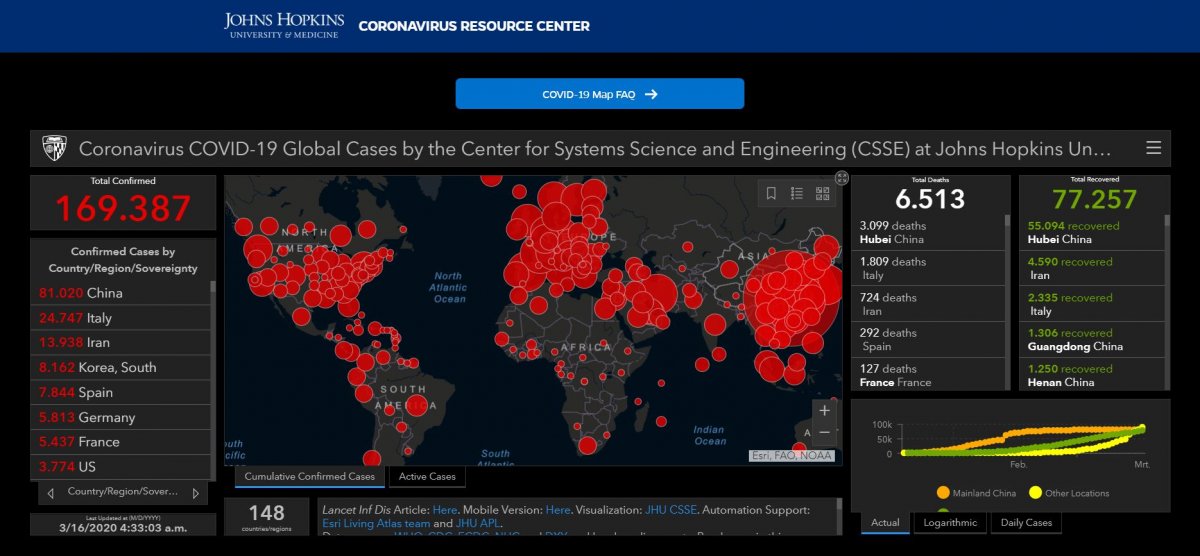The height and width of the screenshot is (556, 1200).
Task: Go to next list with right arrow
Action: click(x=195, y=493)
